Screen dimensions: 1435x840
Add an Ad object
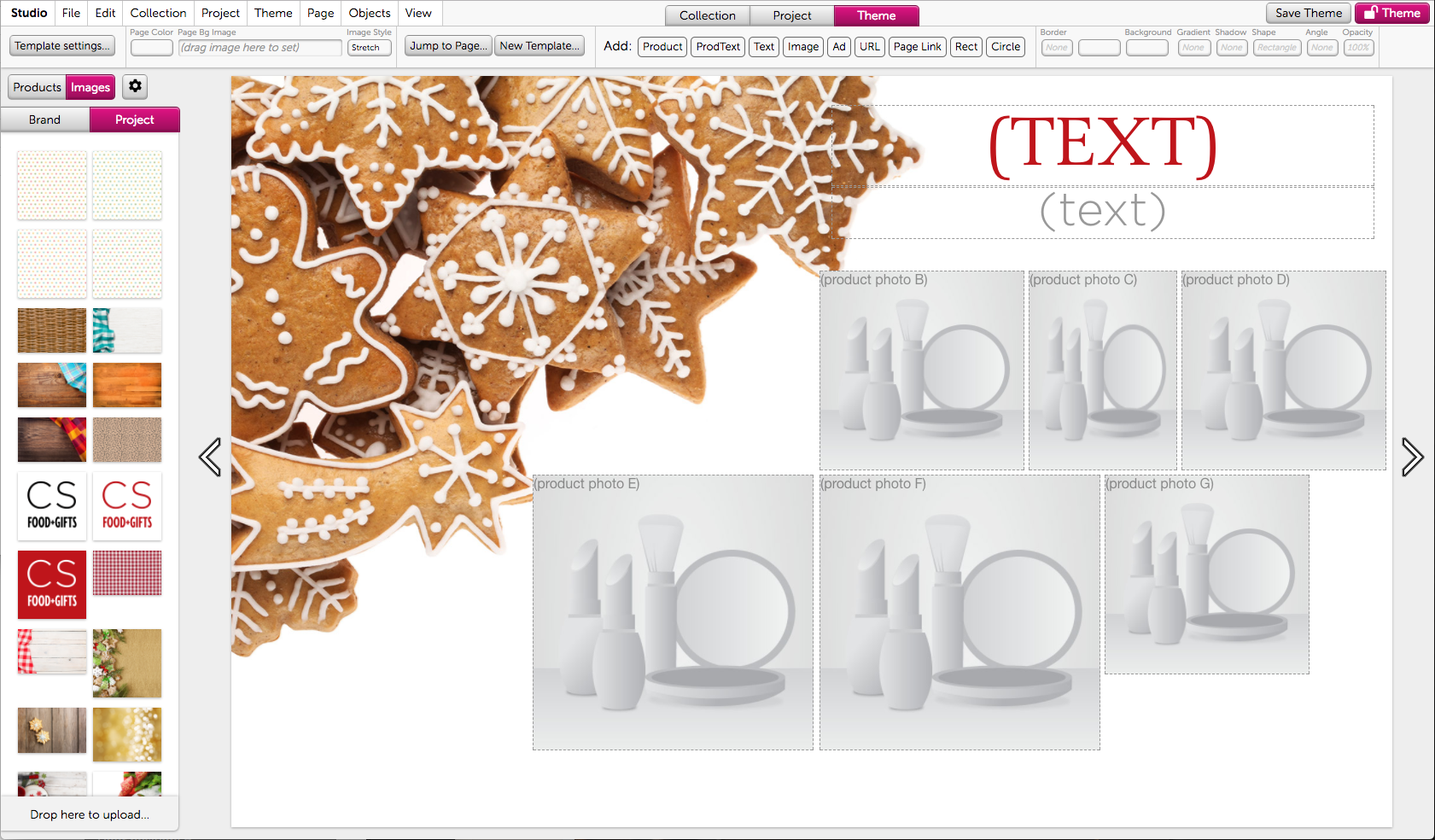839,47
